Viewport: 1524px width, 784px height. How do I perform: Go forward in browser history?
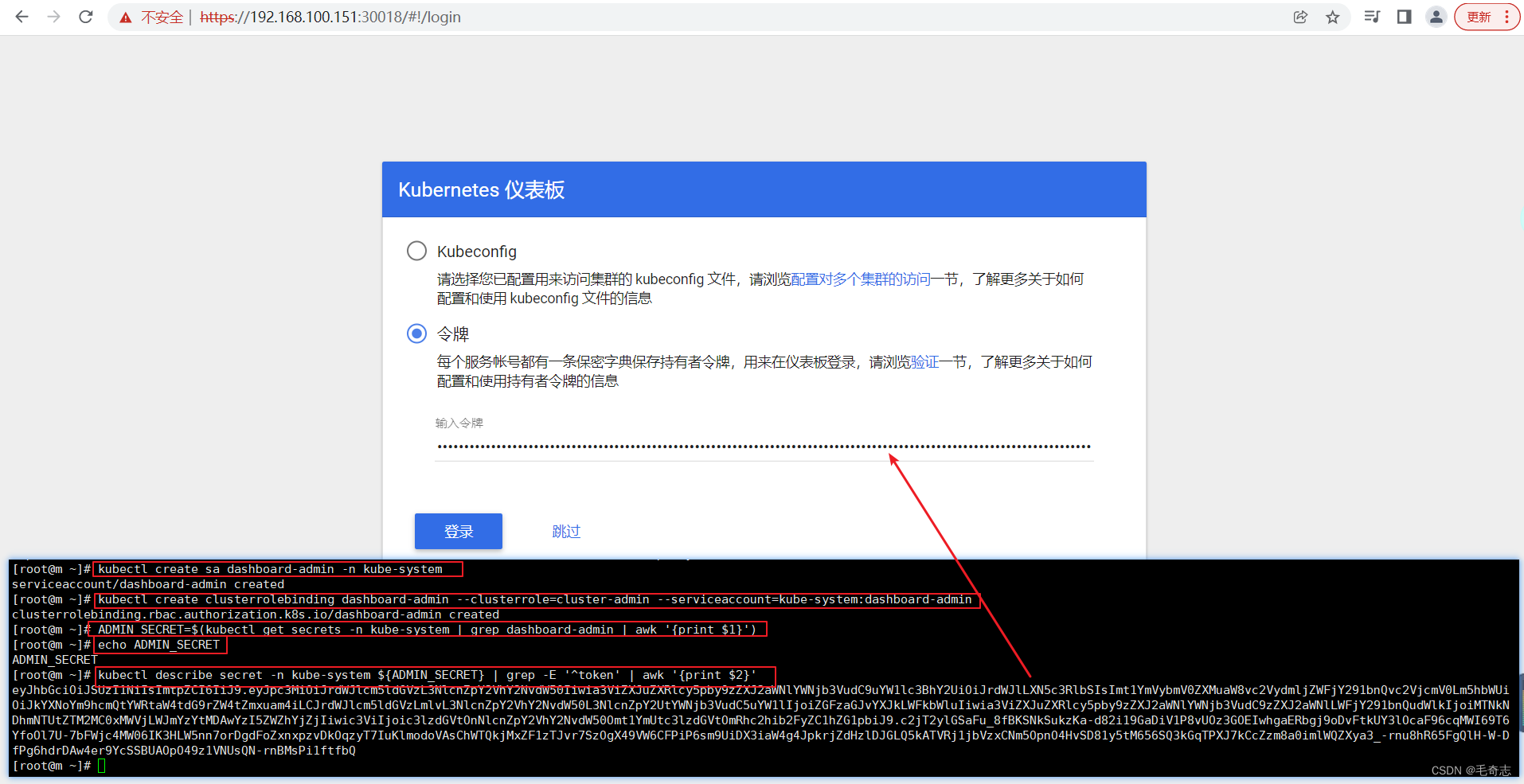[53, 17]
